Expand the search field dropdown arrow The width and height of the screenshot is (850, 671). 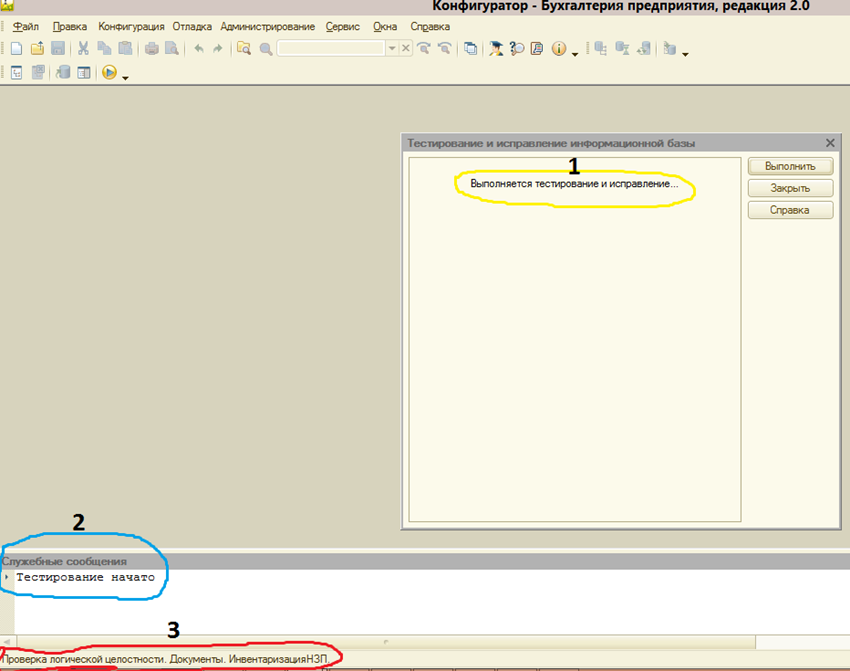(391, 48)
